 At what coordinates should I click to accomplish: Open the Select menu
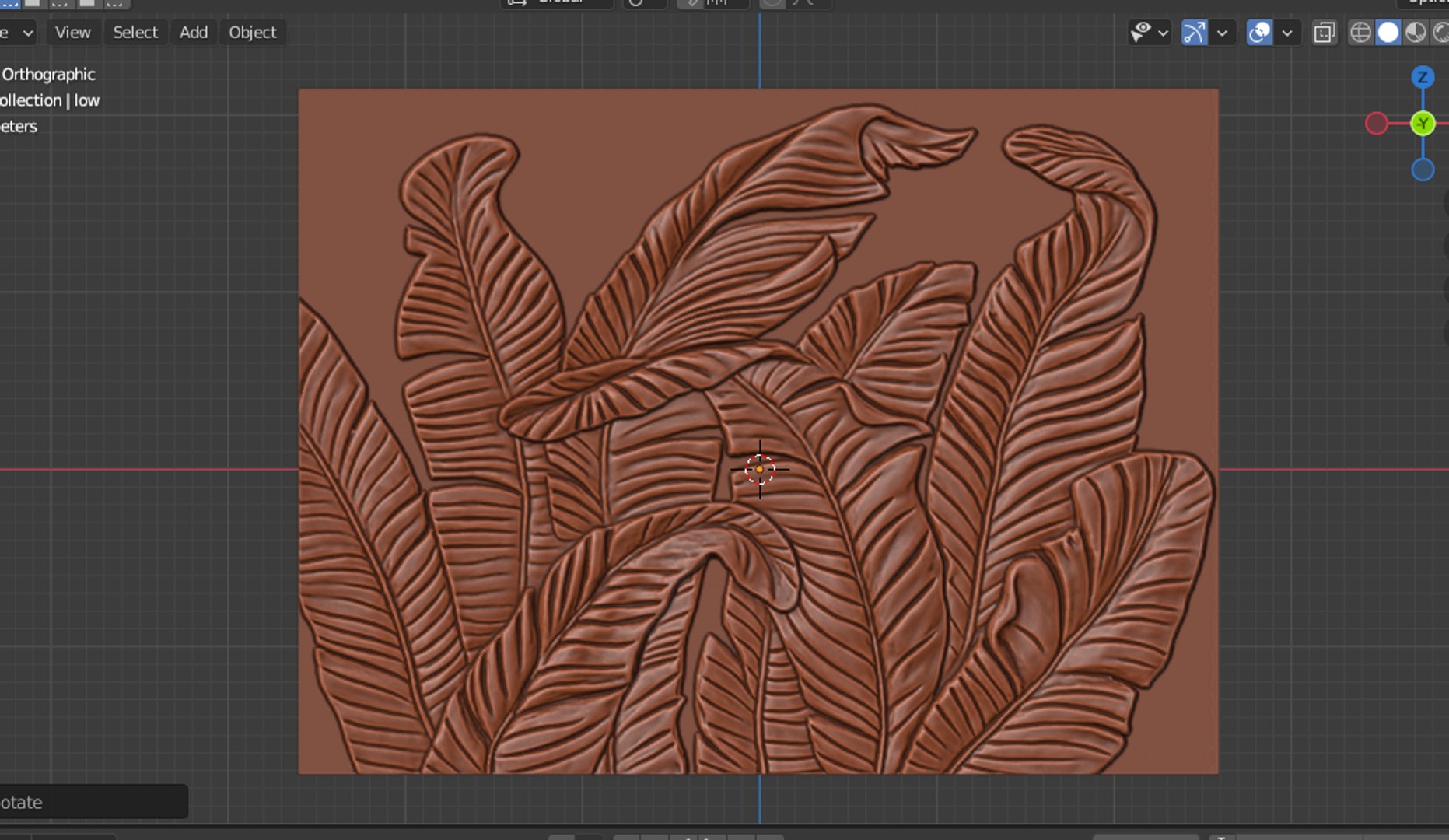135,33
